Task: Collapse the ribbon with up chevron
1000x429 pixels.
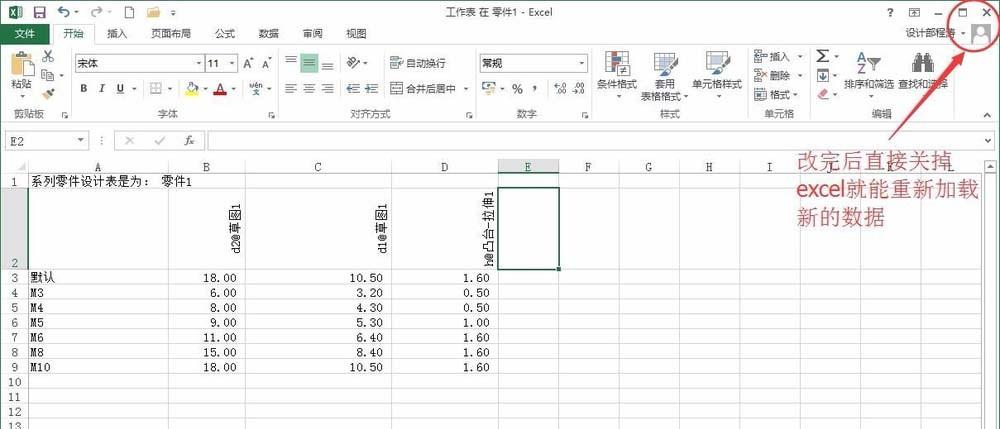Action: [x=987, y=115]
